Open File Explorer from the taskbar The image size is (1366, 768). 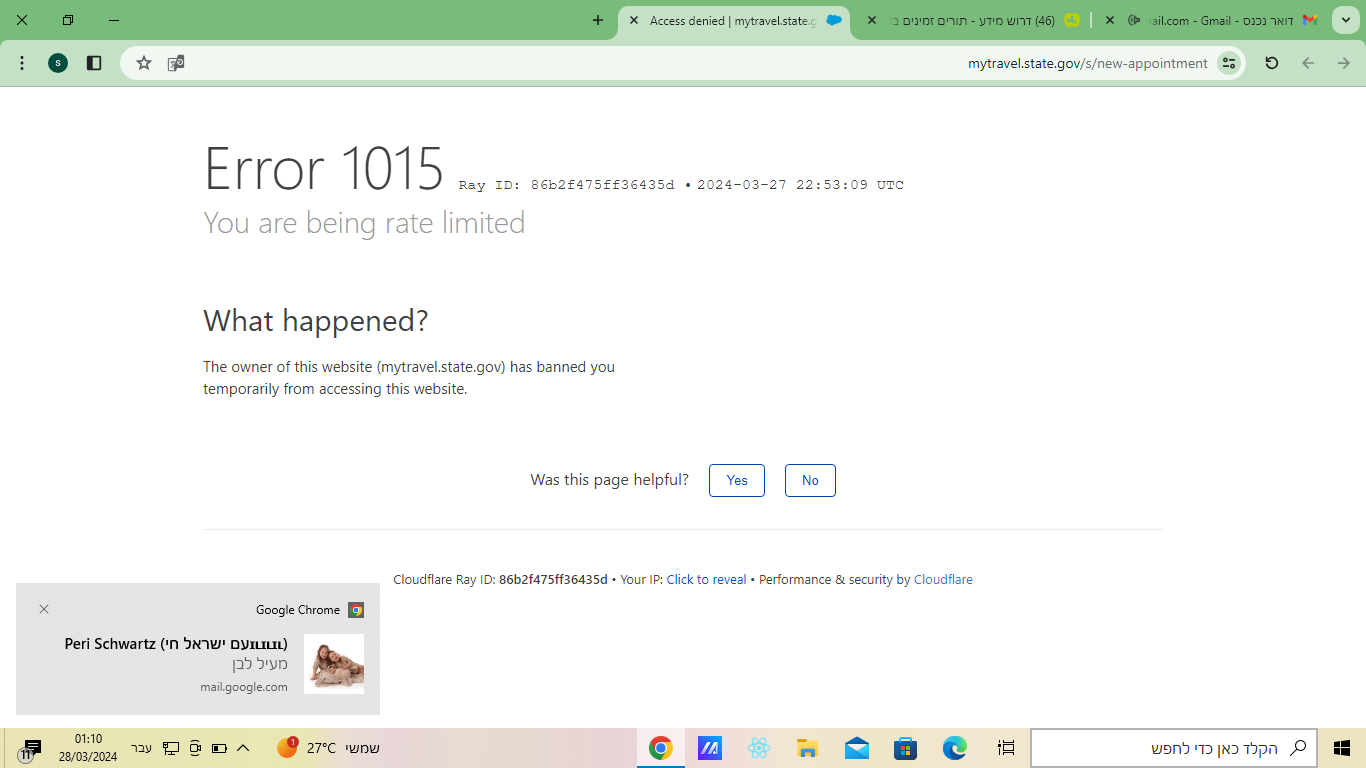pos(808,748)
